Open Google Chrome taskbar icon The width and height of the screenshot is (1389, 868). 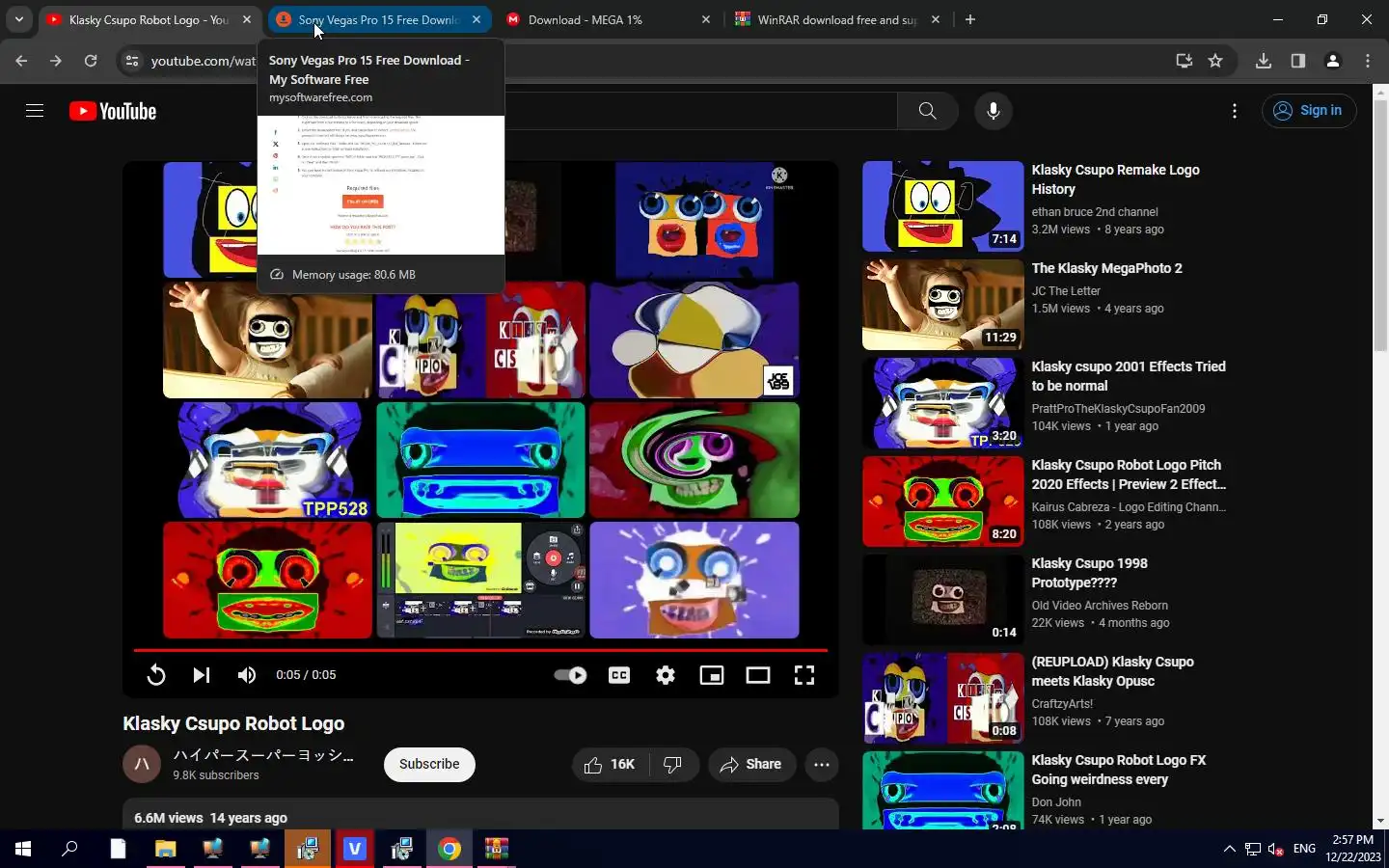tap(449, 849)
